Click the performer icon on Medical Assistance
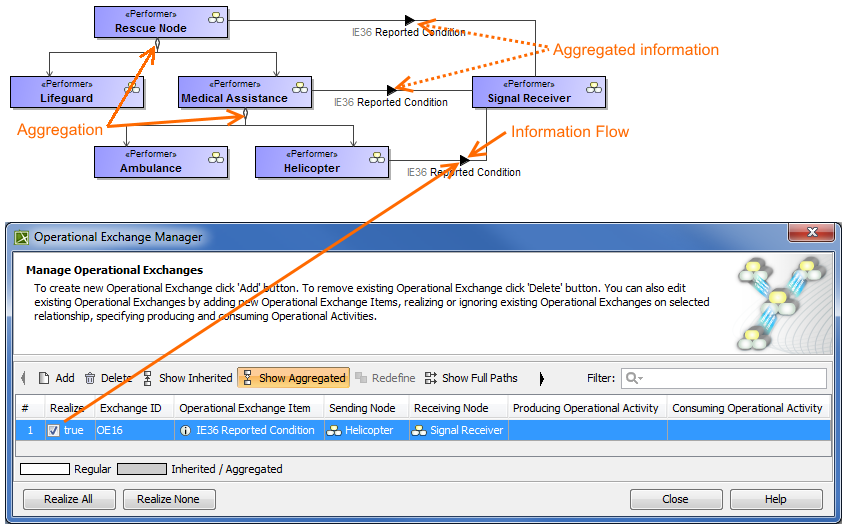849x531 pixels. click(299, 88)
